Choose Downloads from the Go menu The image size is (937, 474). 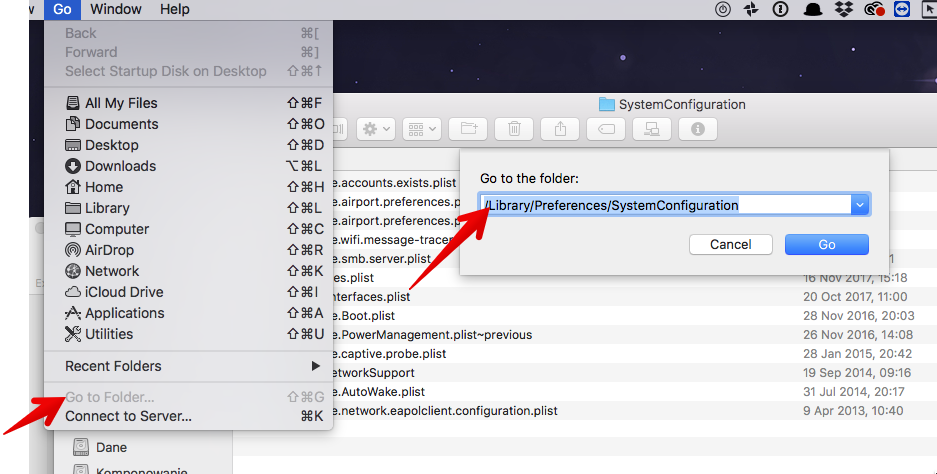click(188, 166)
